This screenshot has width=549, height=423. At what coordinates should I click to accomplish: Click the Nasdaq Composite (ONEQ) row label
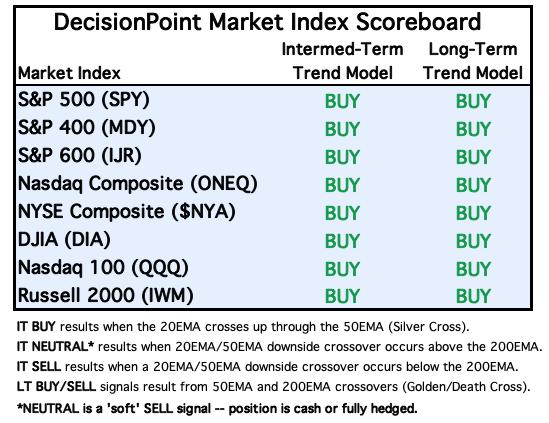[138, 184]
